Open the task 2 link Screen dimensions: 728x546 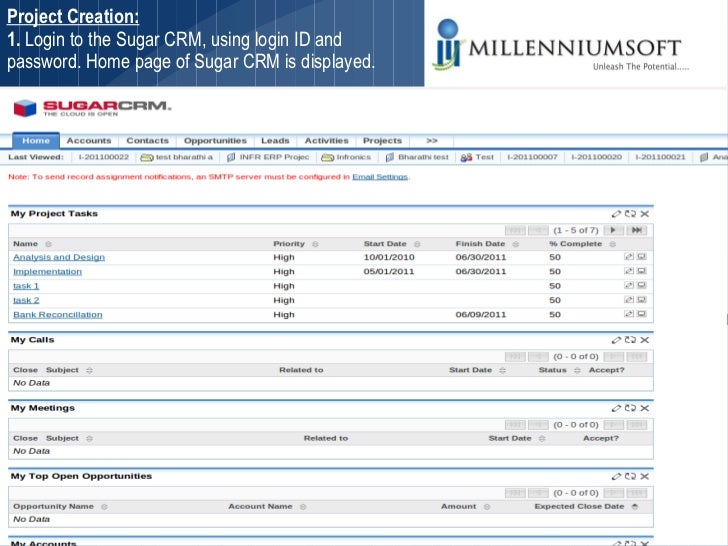26,300
